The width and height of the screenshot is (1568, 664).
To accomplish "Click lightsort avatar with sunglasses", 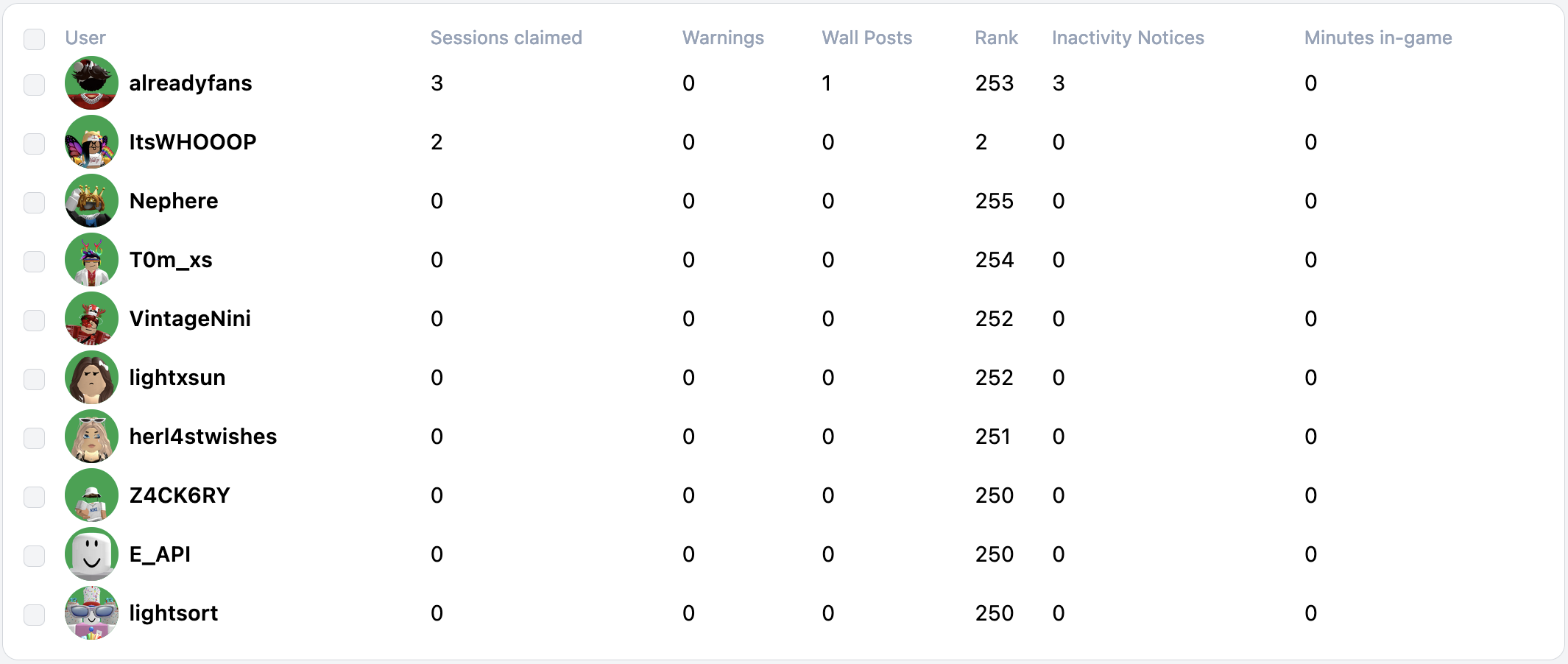I will tap(91, 613).
